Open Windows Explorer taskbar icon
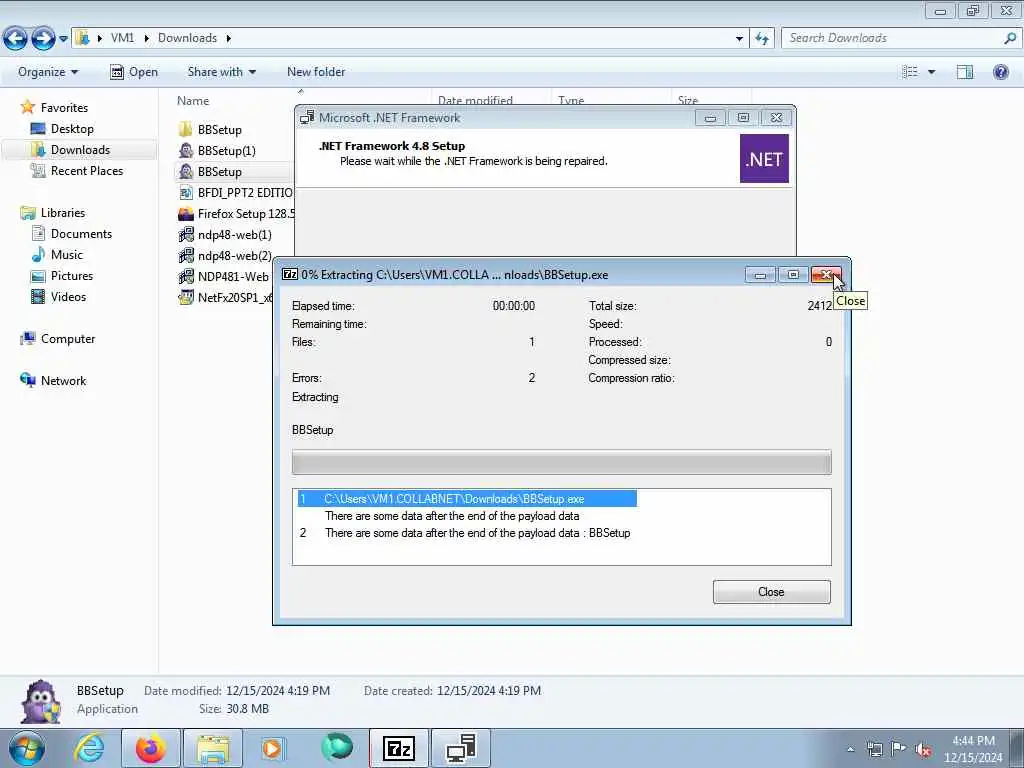 [212, 748]
